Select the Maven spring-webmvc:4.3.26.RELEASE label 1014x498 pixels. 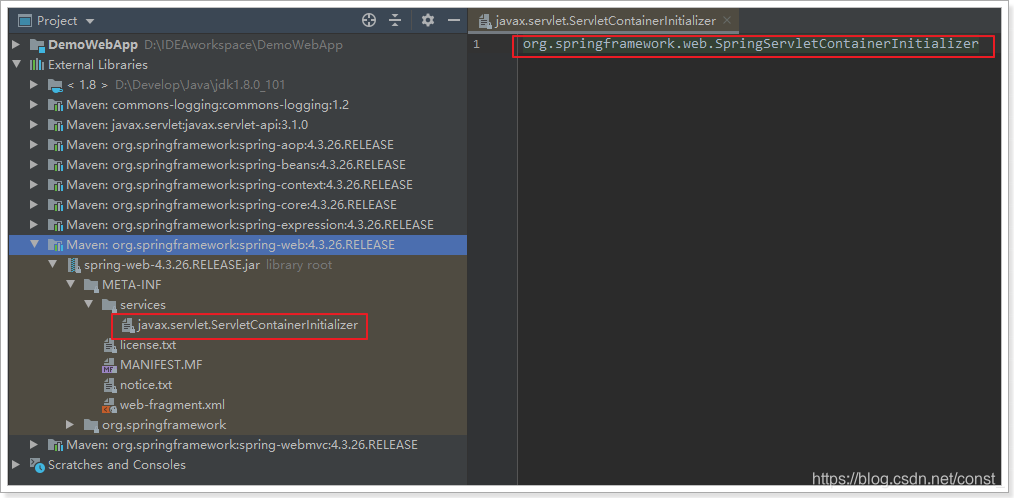coord(242,445)
